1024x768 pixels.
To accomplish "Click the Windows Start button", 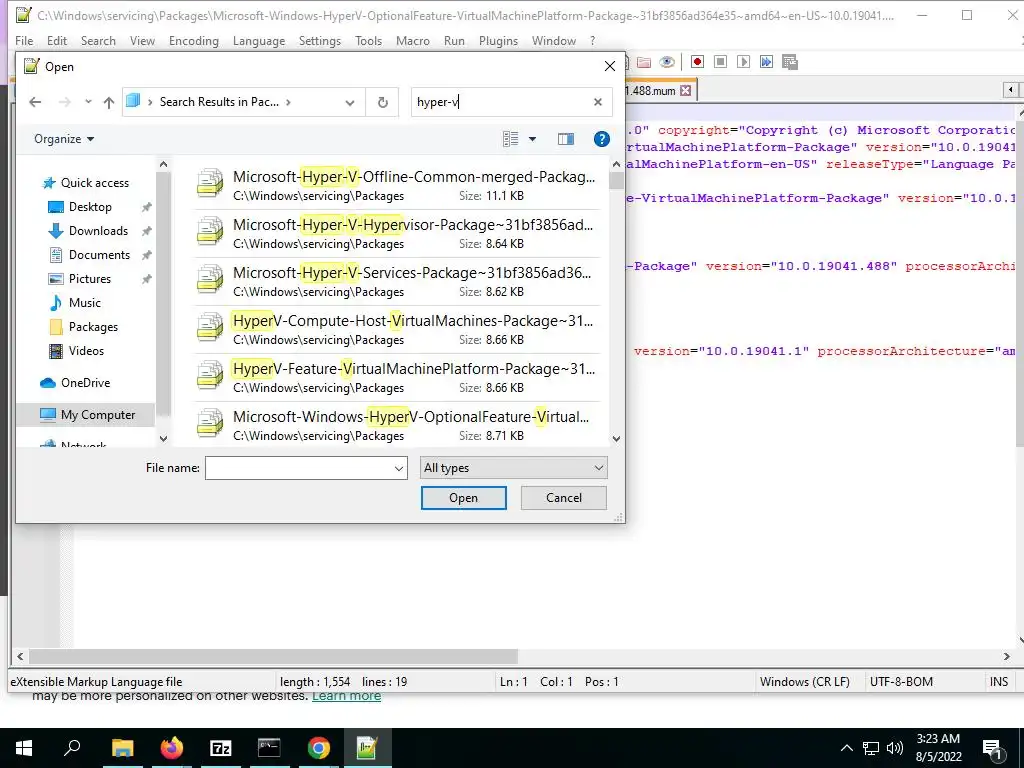I will point(24,748).
